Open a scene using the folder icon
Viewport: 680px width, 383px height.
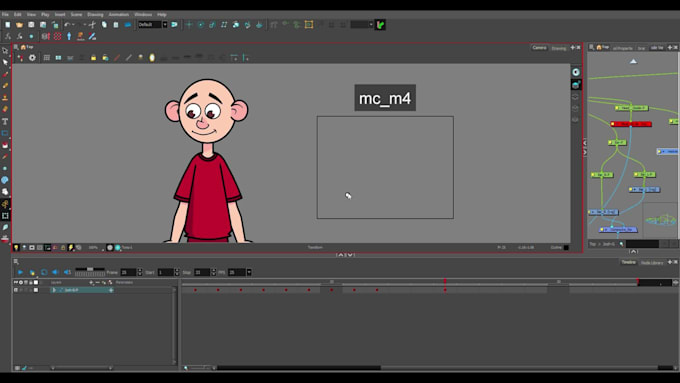coord(19,25)
